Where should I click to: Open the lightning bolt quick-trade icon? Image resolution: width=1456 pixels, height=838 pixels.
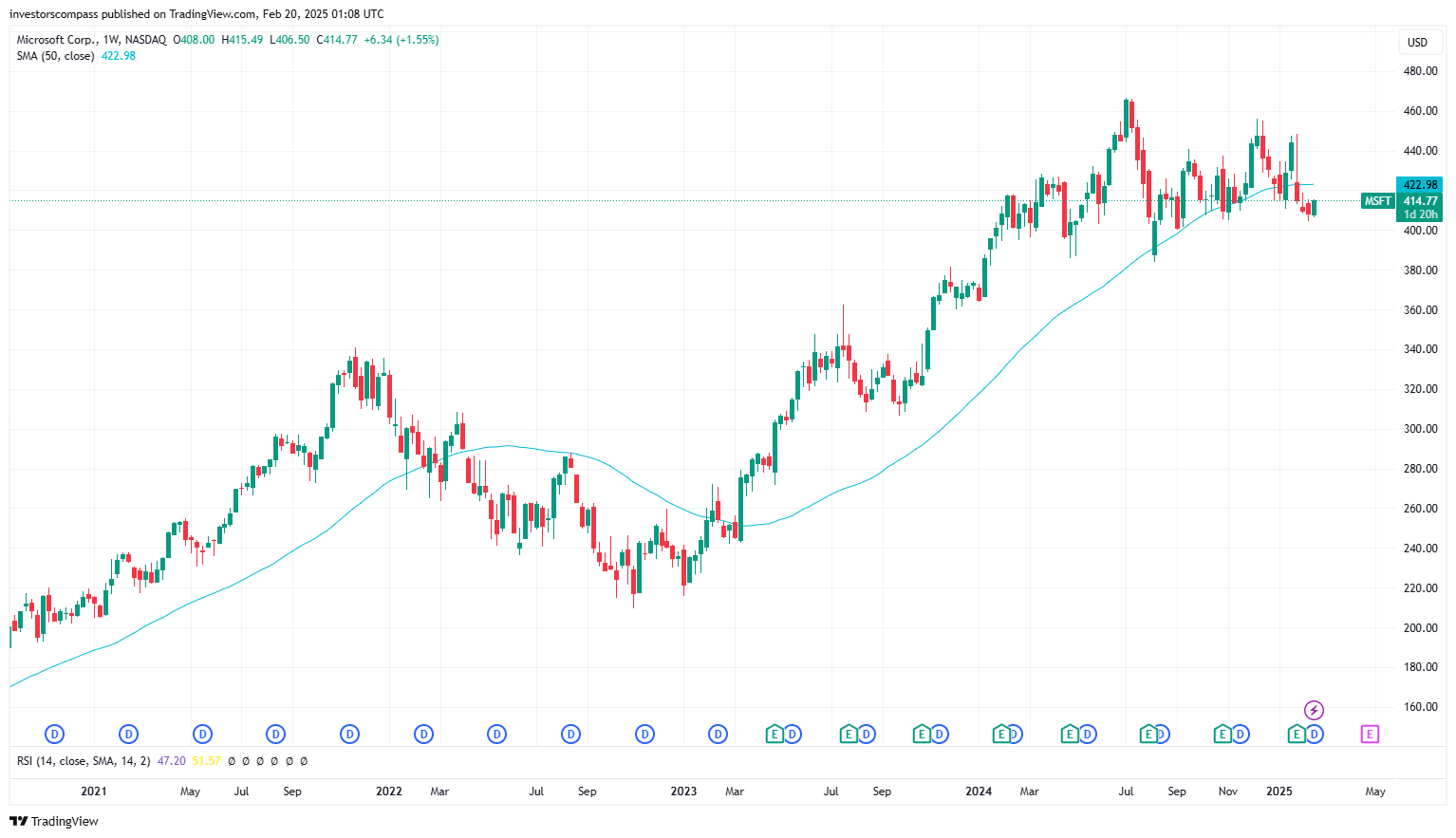(1313, 709)
